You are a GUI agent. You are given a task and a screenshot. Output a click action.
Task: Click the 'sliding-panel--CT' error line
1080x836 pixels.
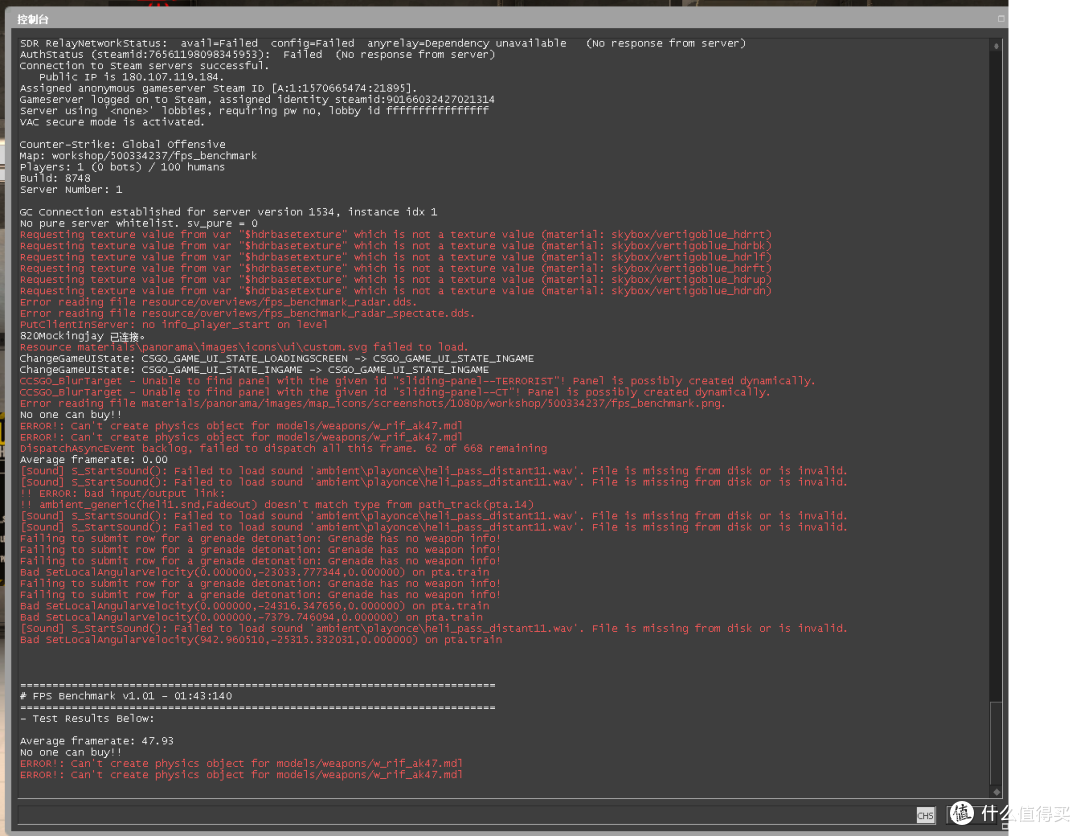click(x=395, y=392)
